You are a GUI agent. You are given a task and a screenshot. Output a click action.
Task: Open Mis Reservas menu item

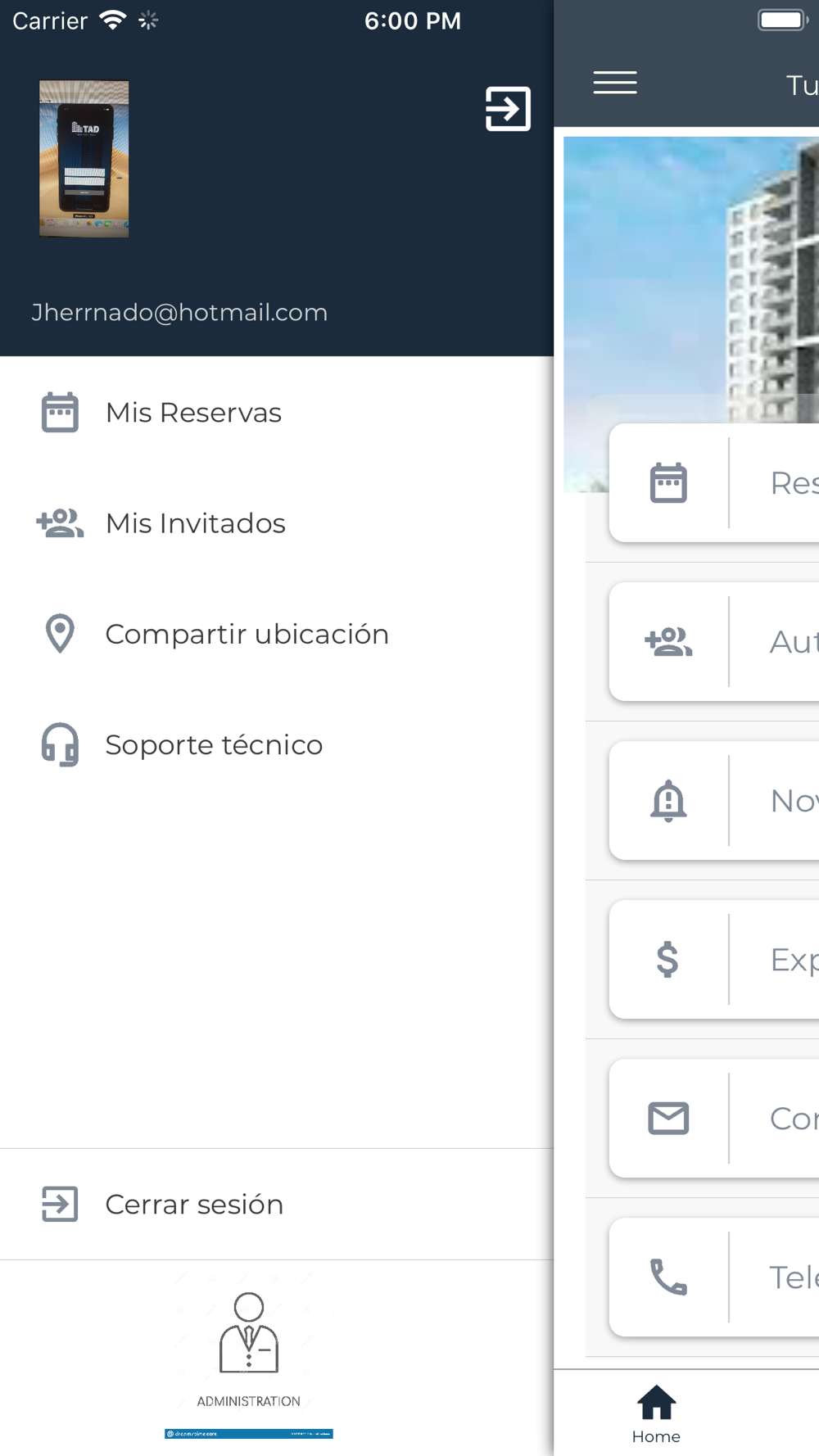277,412
